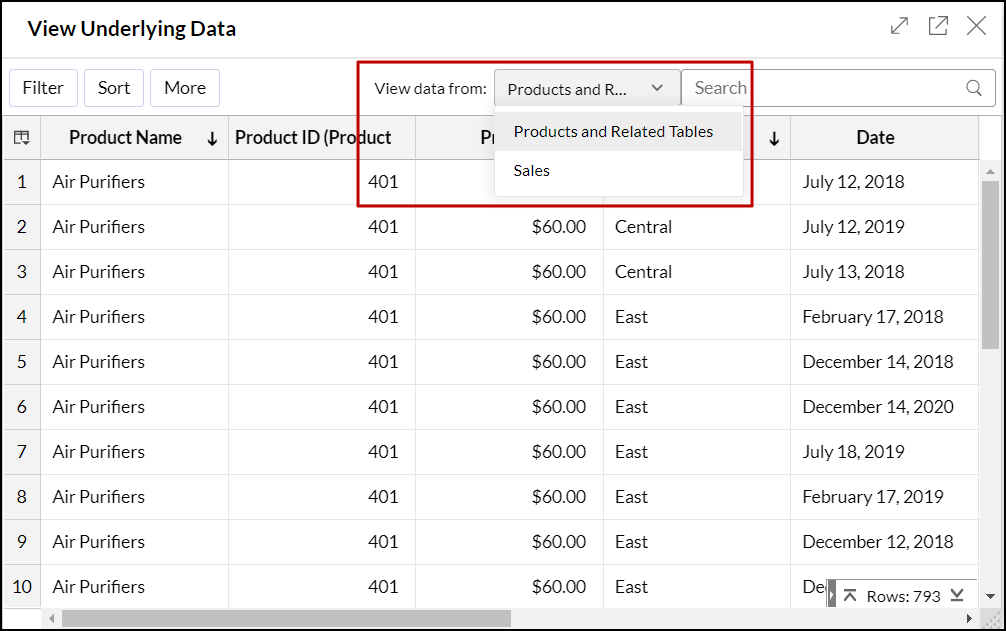Viewport: 1006px width, 631px height.
Task: Open the View data from dropdown
Action: [586, 88]
